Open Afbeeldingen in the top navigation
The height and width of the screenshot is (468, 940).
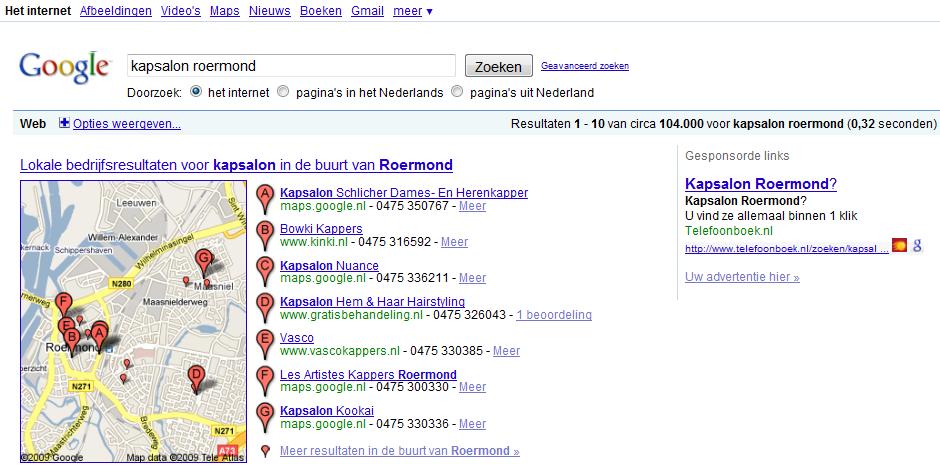tap(116, 11)
